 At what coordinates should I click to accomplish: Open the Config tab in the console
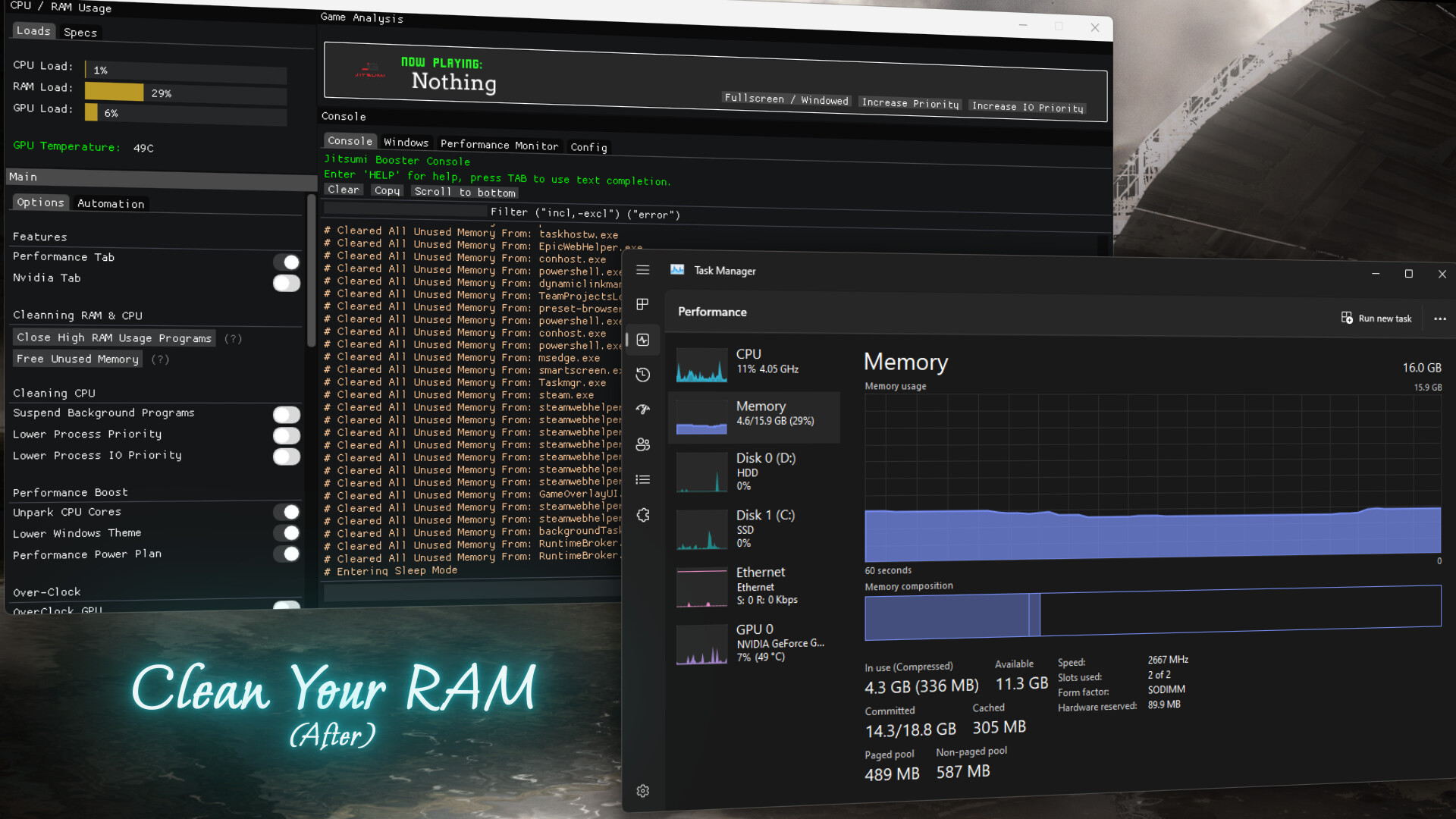(588, 147)
